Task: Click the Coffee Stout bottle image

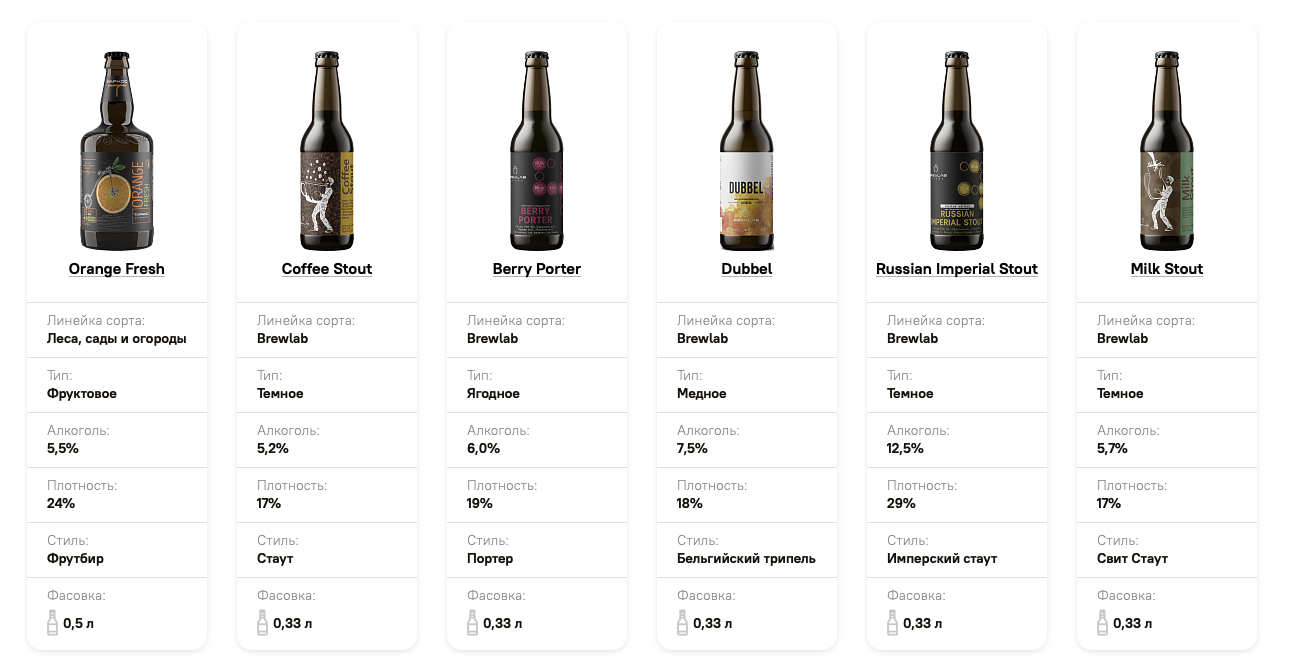Action: [x=327, y=150]
